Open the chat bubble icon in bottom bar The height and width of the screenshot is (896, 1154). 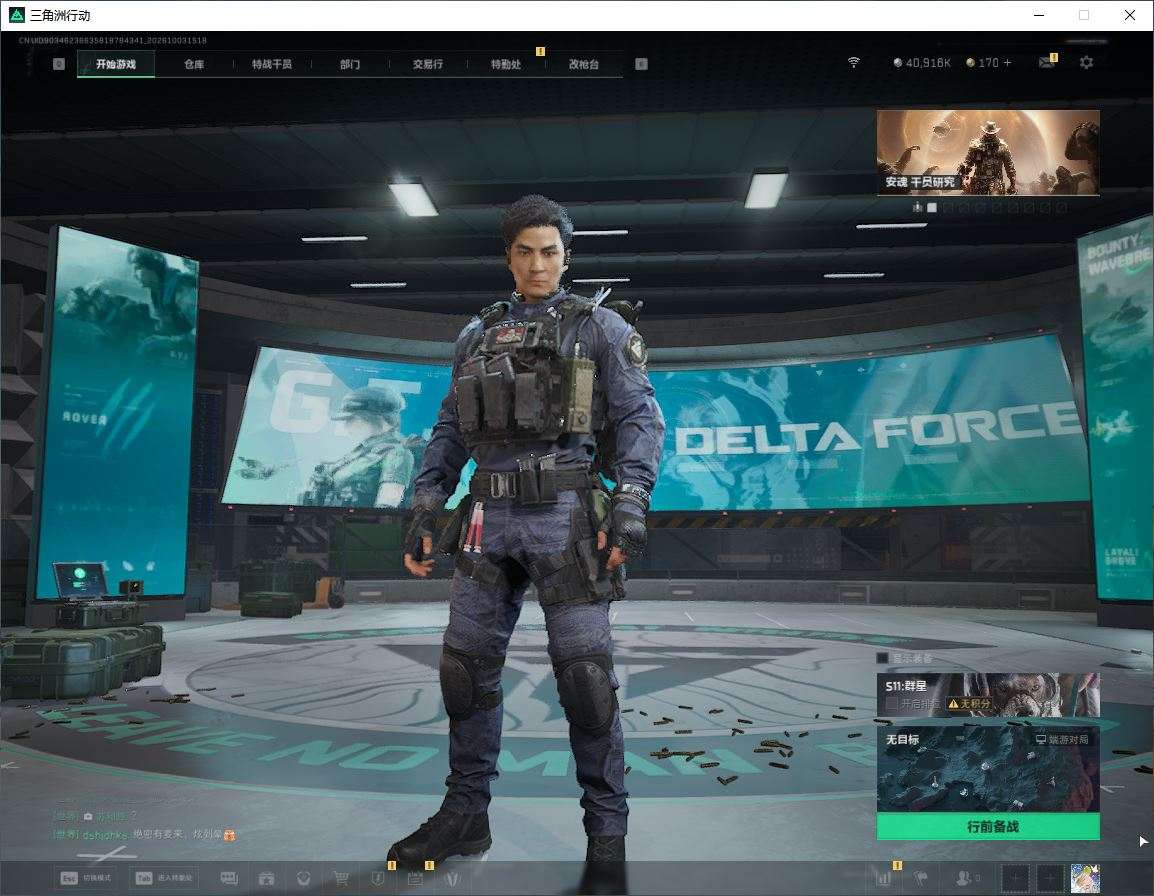click(229, 878)
